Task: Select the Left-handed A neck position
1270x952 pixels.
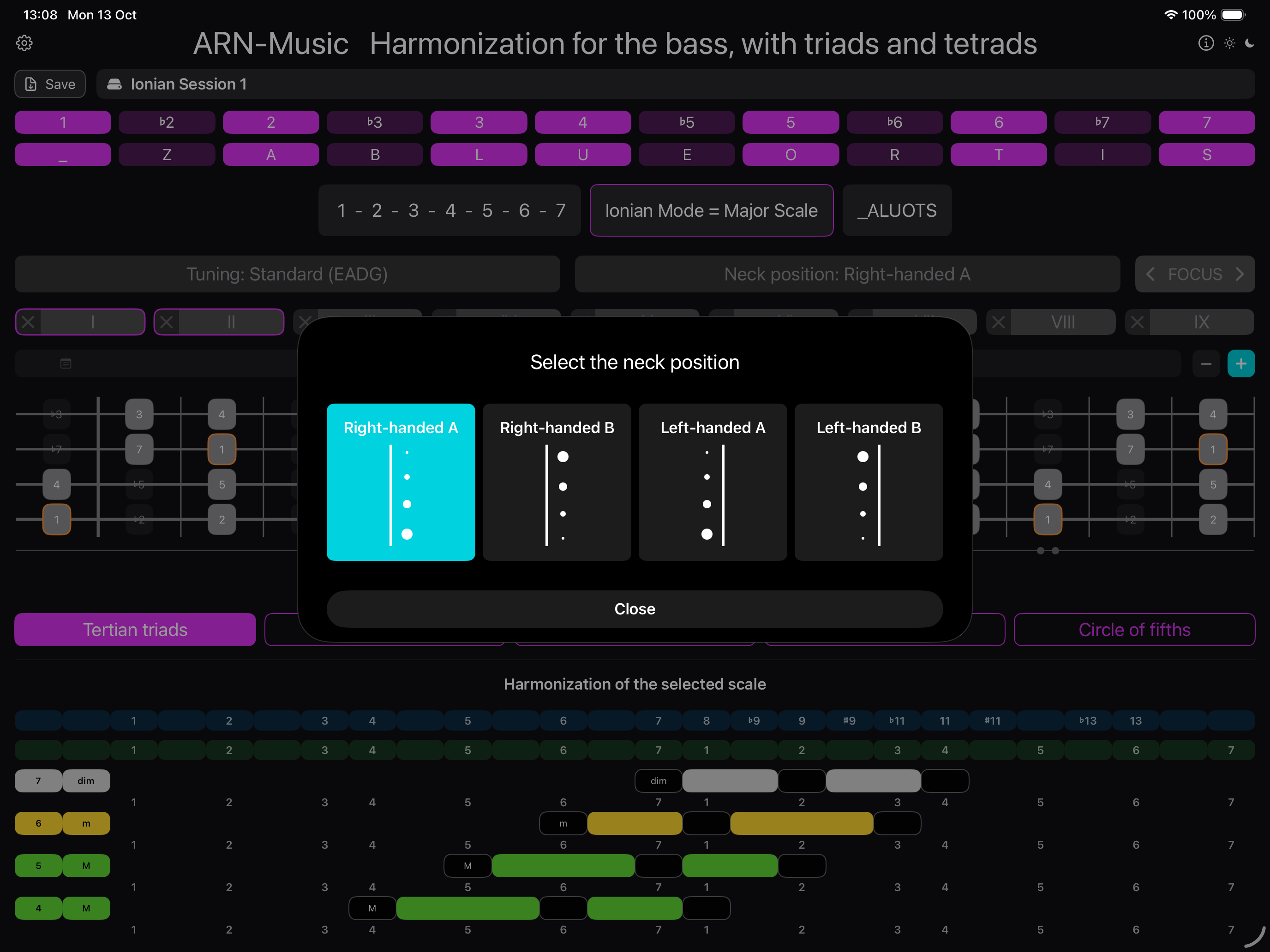Action: [x=713, y=482]
